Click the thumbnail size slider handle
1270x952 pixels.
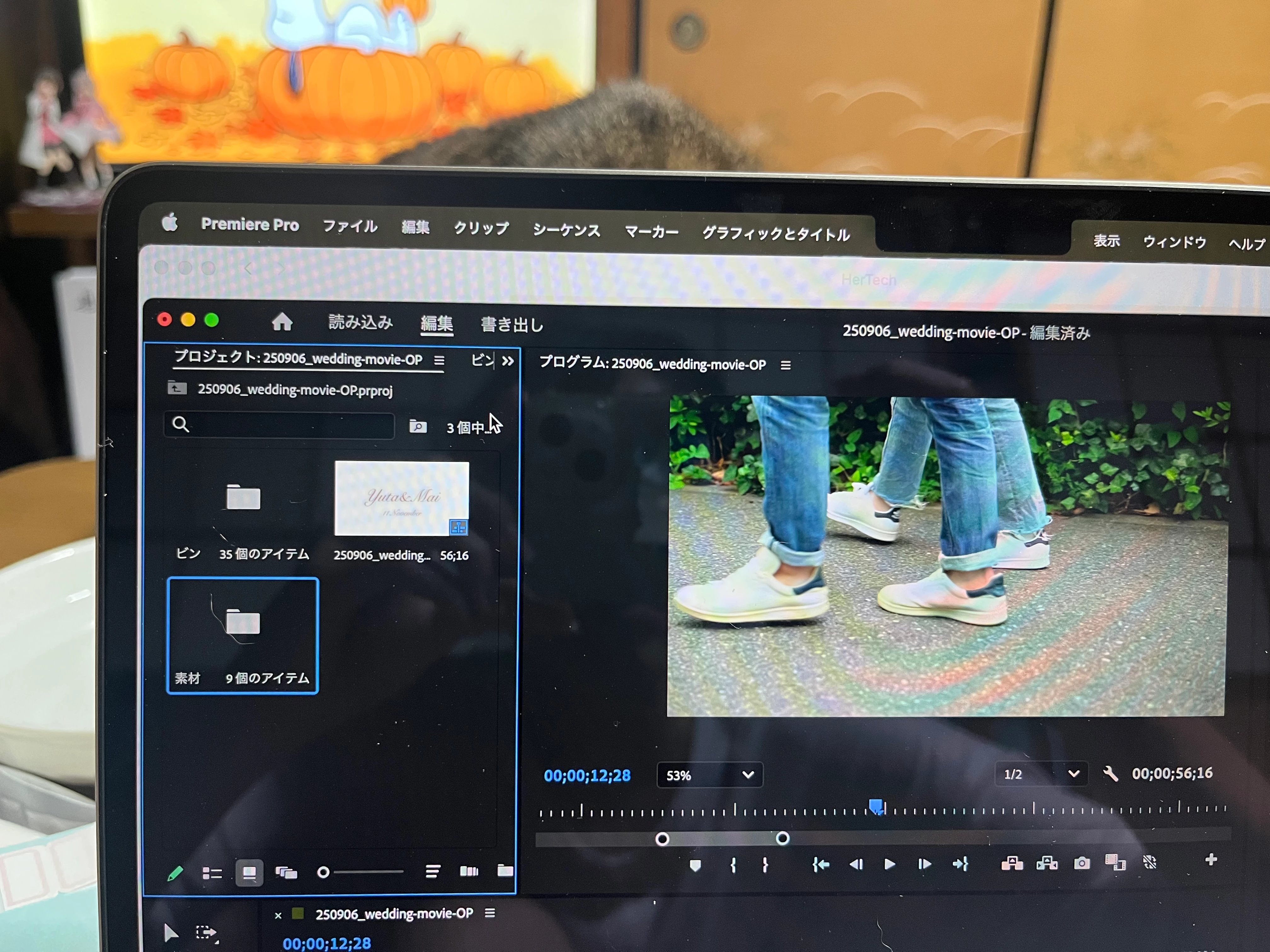click(323, 872)
